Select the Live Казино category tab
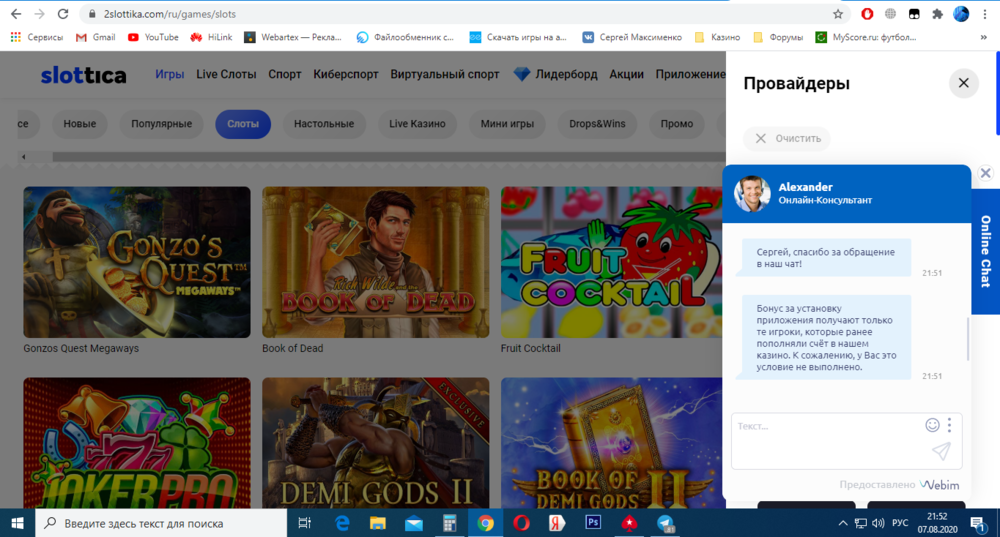The image size is (1000, 537). 417,124
